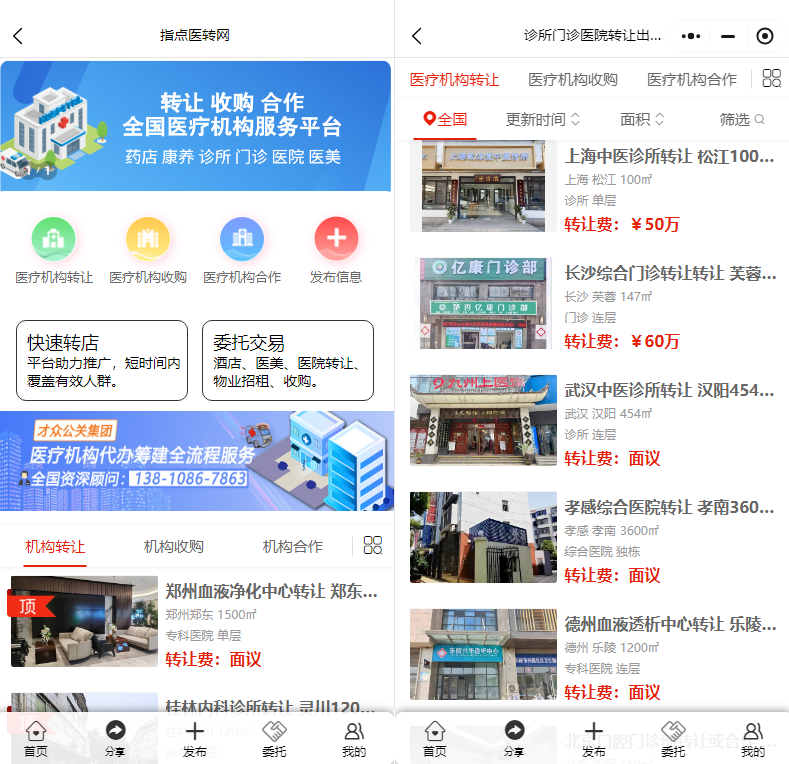View the 孝感综合医院 building photo

(483, 538)
